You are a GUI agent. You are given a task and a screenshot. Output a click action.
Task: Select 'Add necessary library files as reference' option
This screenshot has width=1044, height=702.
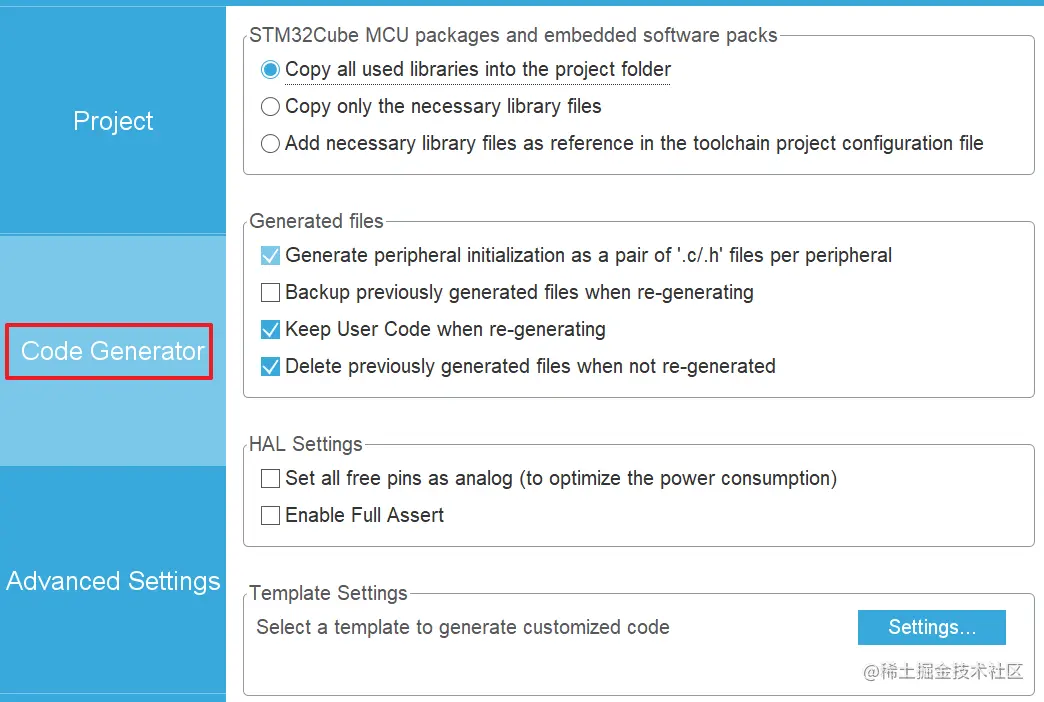click(269, 143)
